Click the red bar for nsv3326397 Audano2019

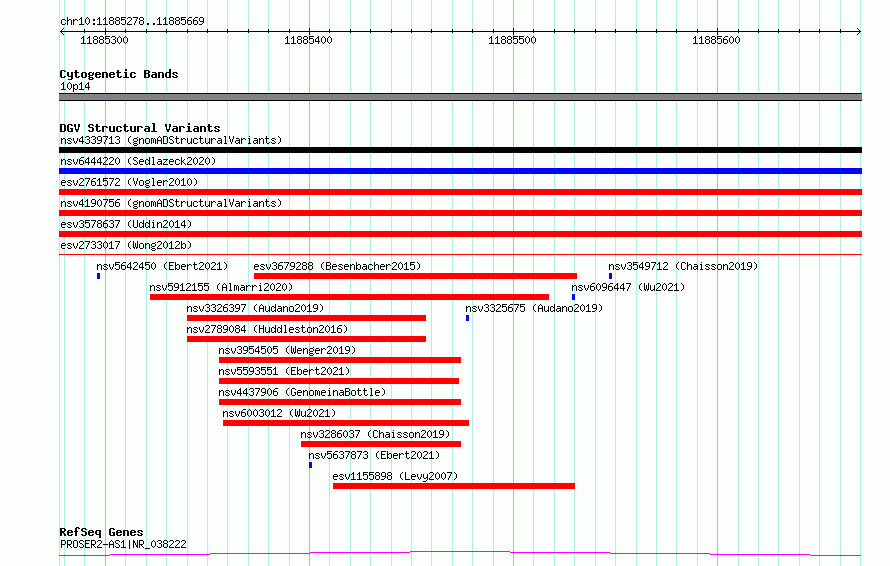(307, 318)
